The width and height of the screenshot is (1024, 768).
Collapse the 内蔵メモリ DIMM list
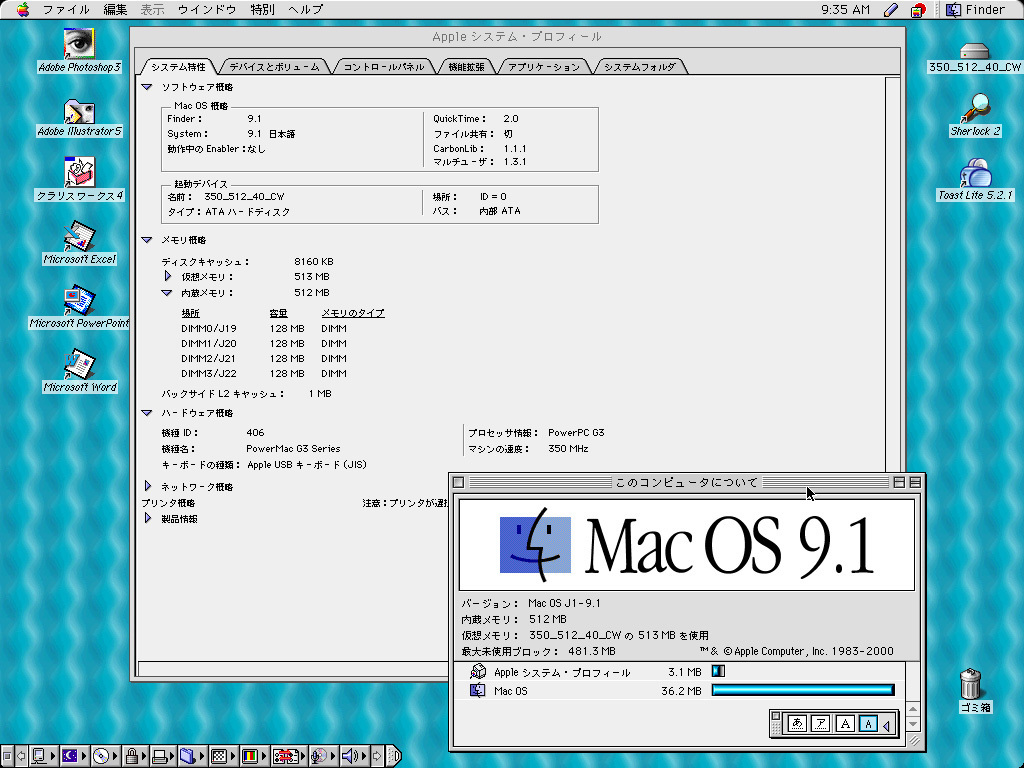167,293
